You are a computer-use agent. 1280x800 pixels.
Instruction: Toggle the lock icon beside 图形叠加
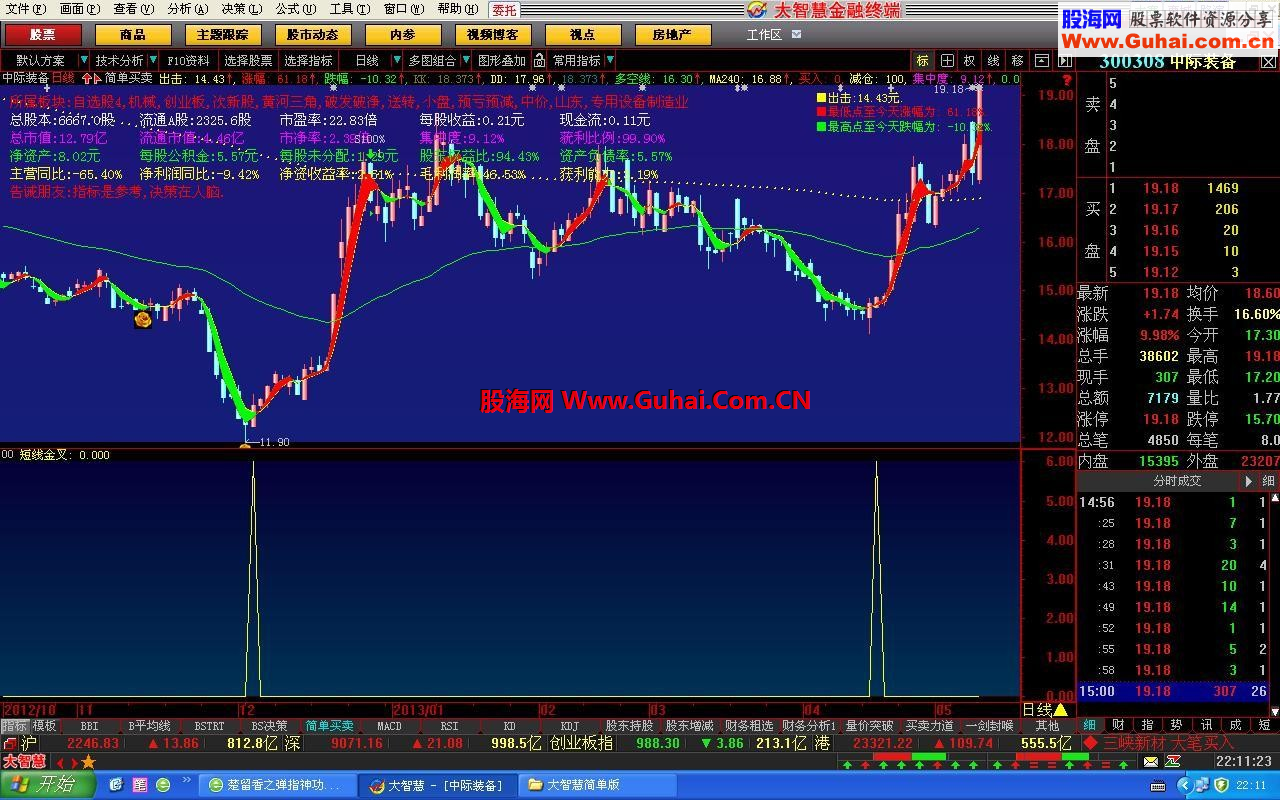click(x=539, y=61)
